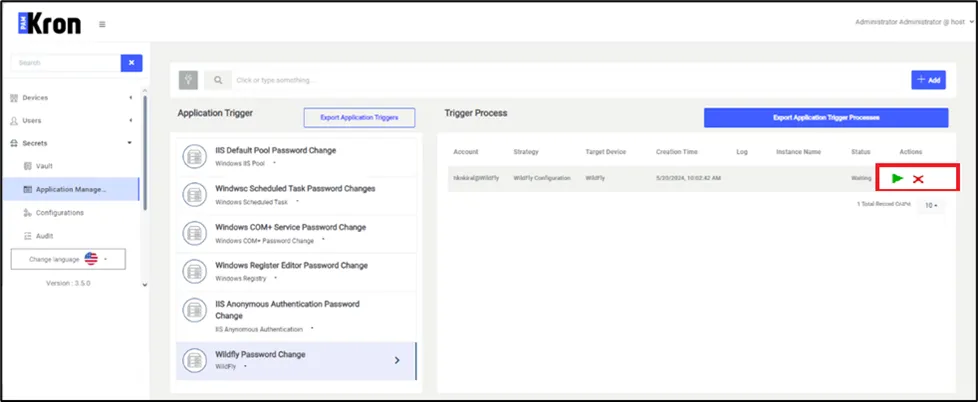Click the Creation Time column header
Image resolution: width=978 pixels, height=402 pixels.
pyautogui.click(x=677, y=152)
